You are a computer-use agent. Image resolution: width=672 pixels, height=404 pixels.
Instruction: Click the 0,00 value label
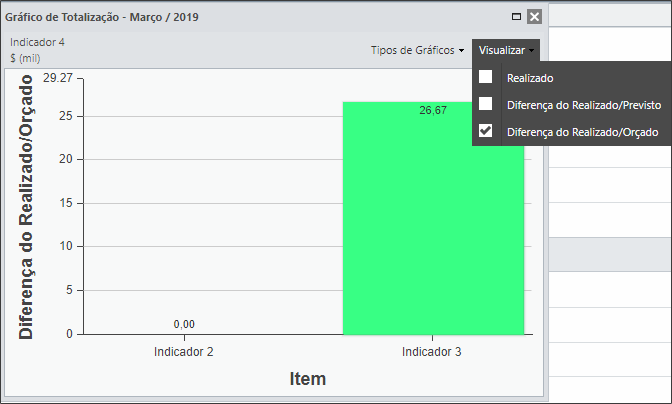tap(184, 324)
